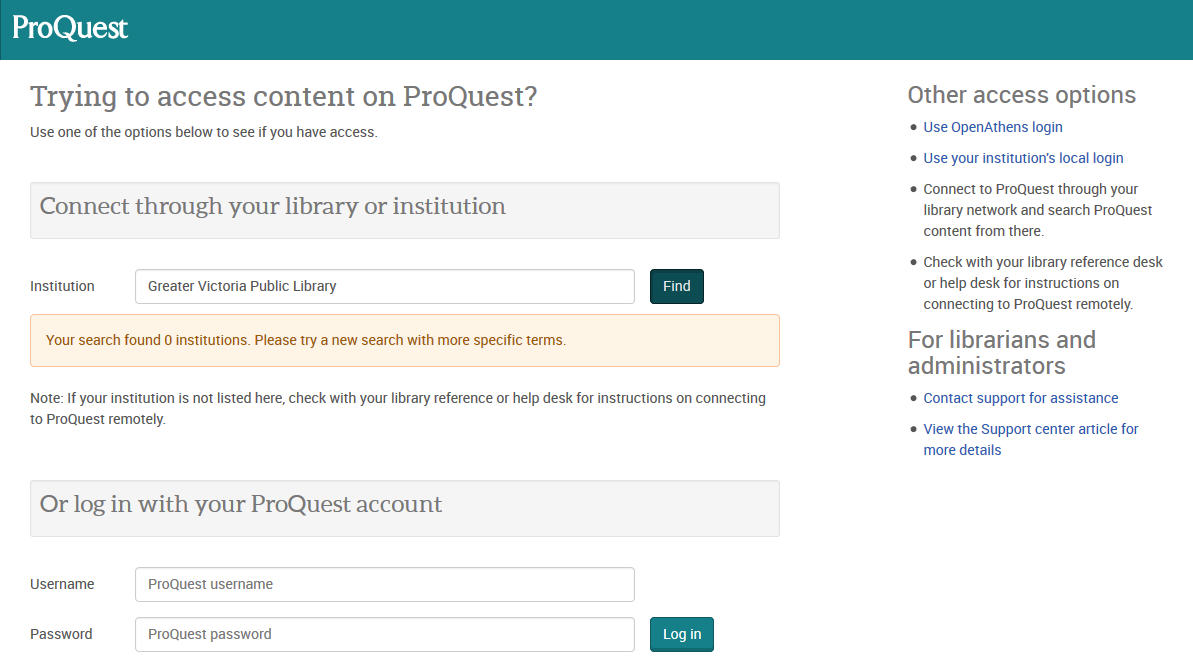Click the Other access options heading
The image size is (1193, 670).
[x=1021, y=95]
